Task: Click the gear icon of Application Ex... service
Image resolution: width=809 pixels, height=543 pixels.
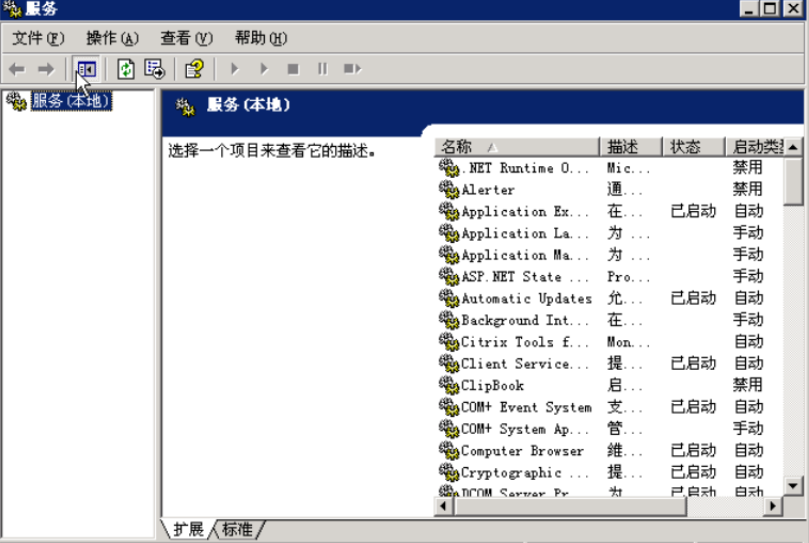Action: click(x=449, y=211)
